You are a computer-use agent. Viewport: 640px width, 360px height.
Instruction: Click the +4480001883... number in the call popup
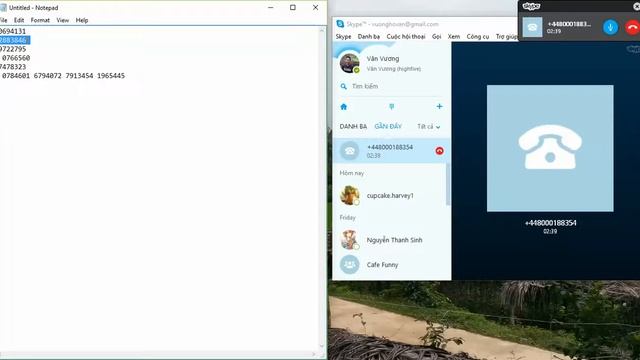[569, 24]
